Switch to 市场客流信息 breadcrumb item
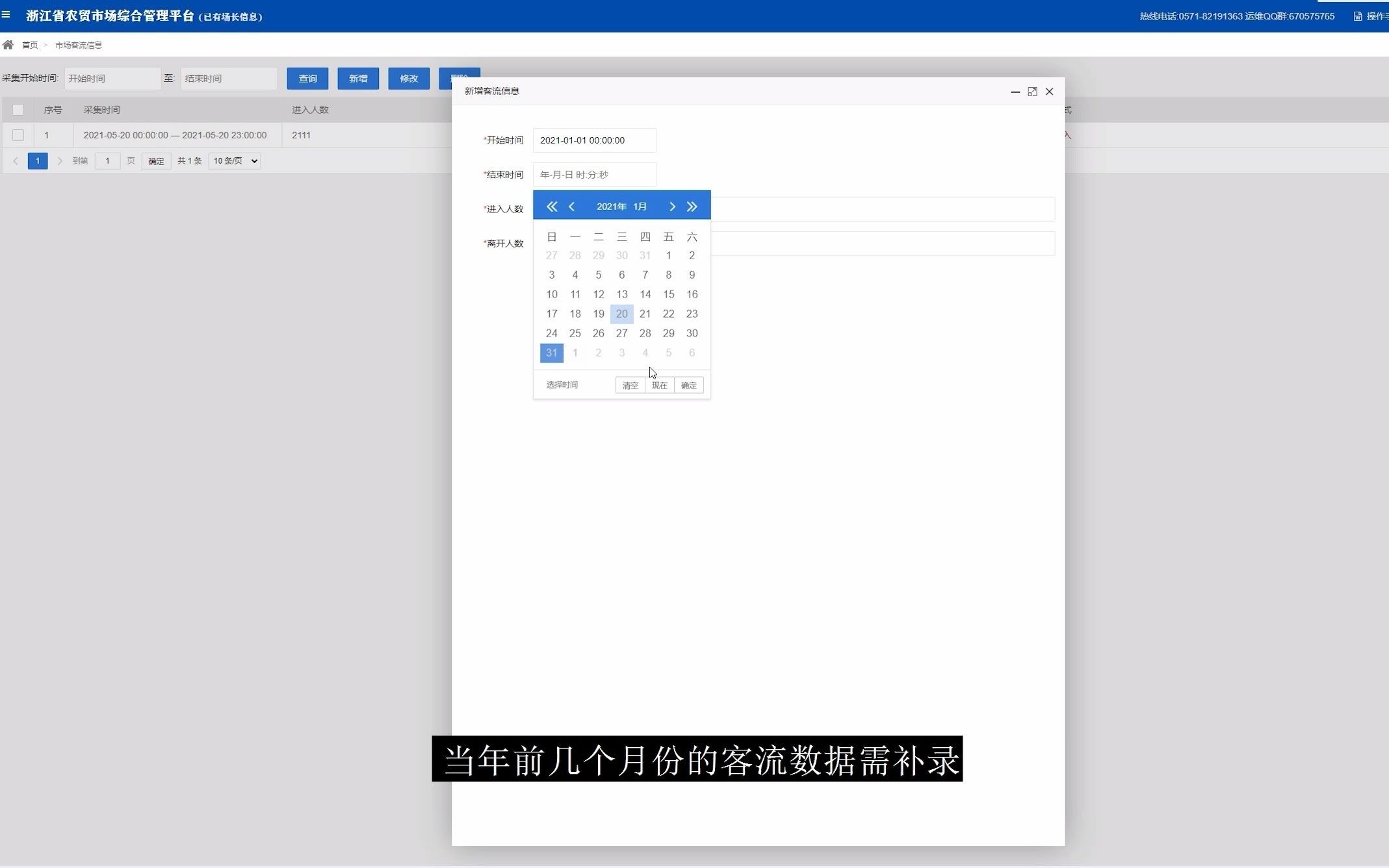Image resolution: width=1389 pixels, height=868 pixels. (x=78, y=45)
